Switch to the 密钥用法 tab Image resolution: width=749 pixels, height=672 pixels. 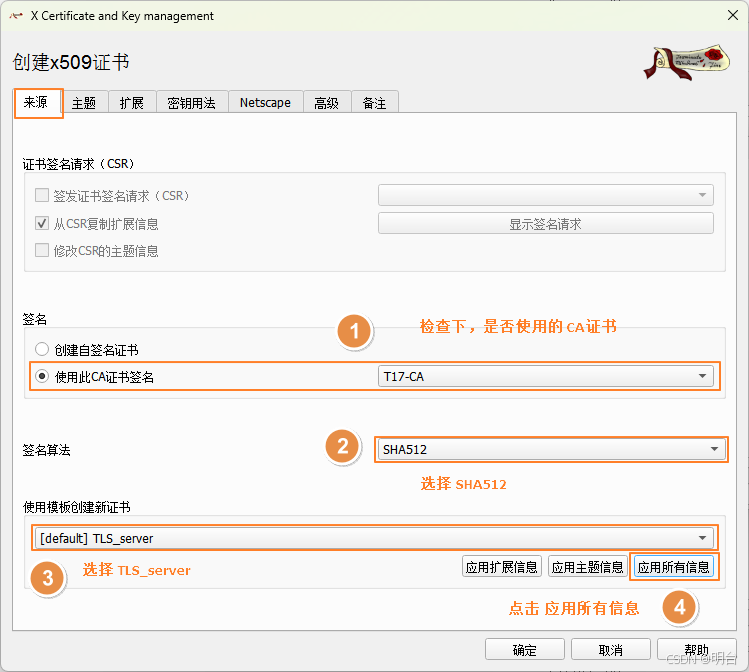pos(192,103)
